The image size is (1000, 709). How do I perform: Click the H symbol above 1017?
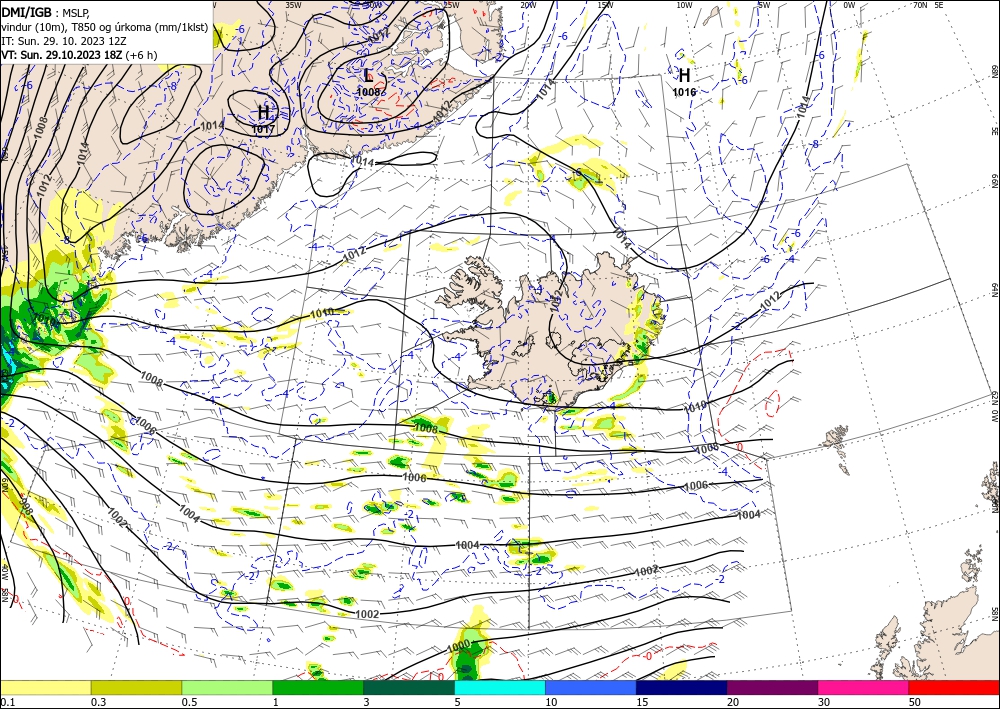(263, 113)
